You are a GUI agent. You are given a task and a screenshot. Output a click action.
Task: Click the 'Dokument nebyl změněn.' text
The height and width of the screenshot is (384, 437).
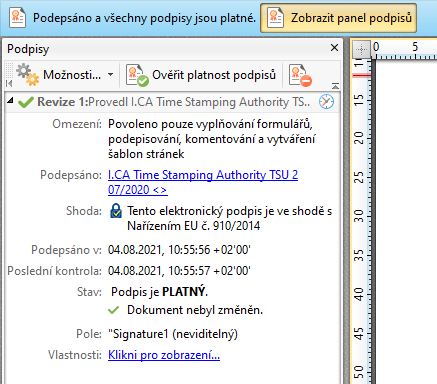[195, 310]
